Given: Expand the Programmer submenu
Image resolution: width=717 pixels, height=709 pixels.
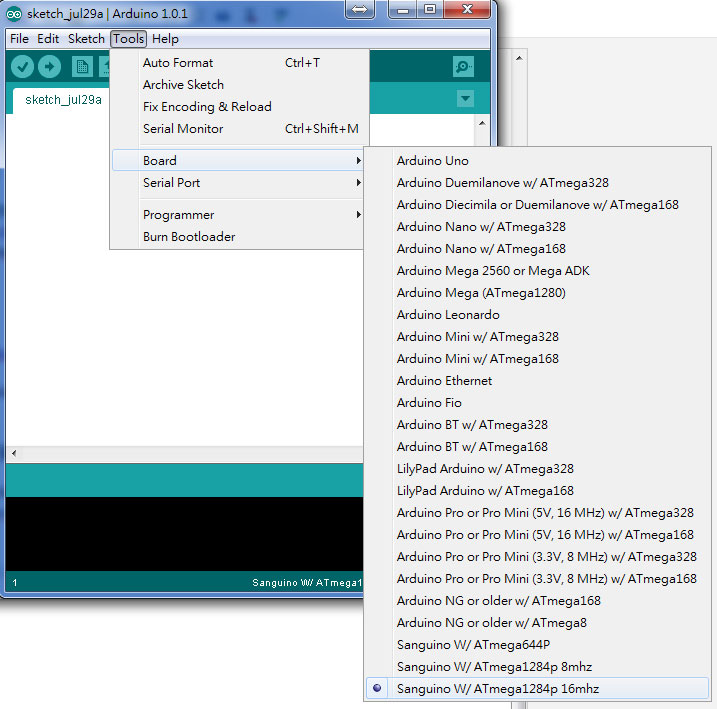Looking at the screenshot, I should (x=238, y=214).
